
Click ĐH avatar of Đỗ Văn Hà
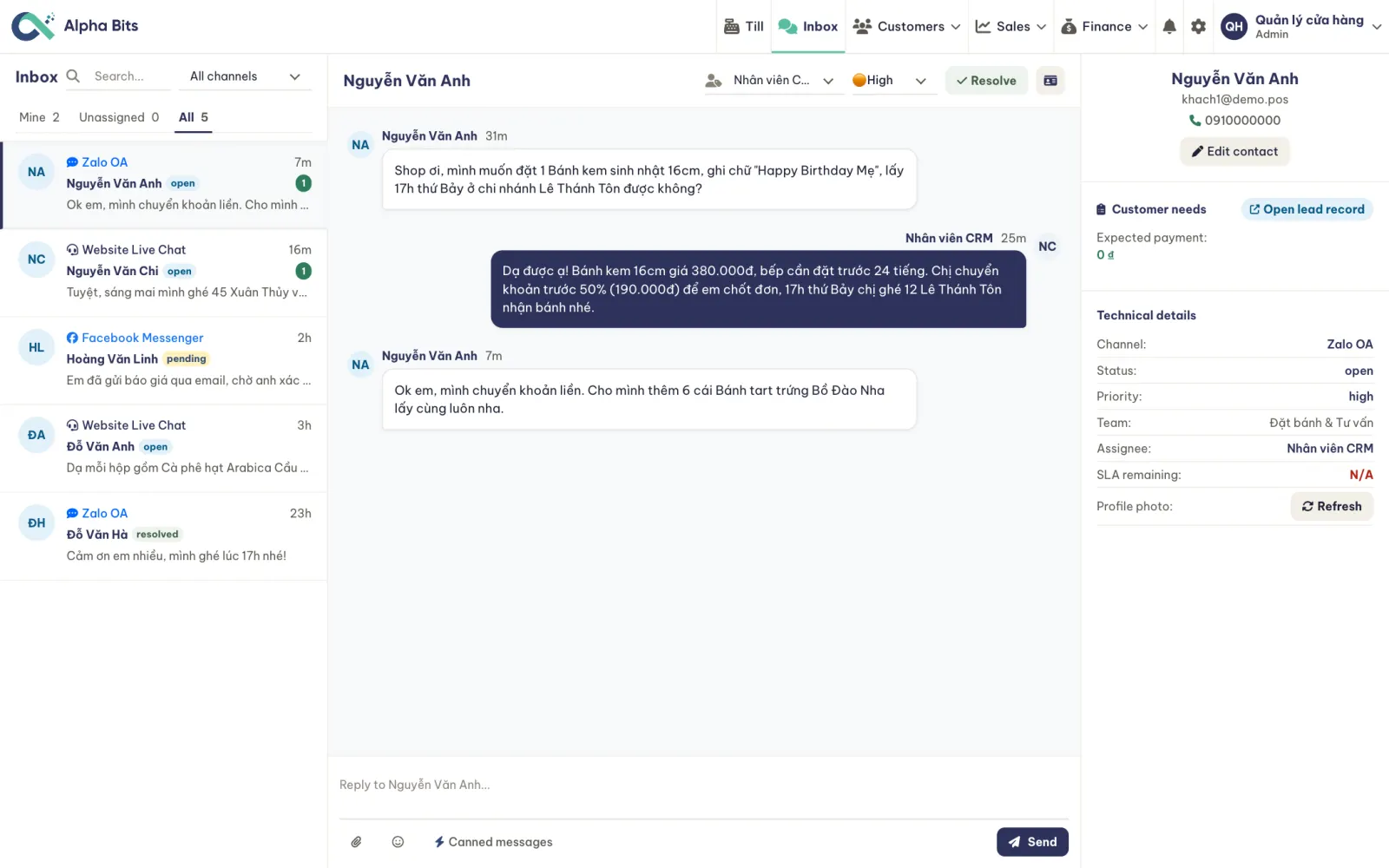36,523
